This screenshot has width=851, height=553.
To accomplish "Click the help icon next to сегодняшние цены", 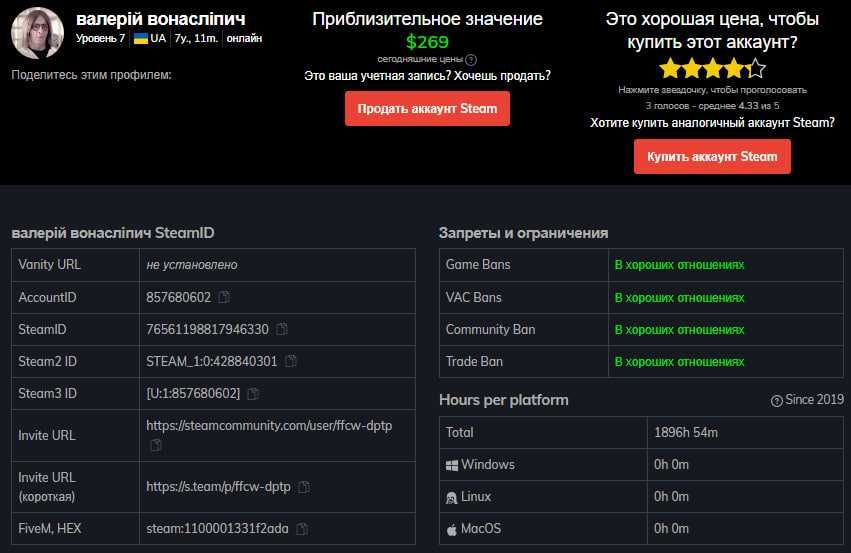I will [x=471, y=60].
